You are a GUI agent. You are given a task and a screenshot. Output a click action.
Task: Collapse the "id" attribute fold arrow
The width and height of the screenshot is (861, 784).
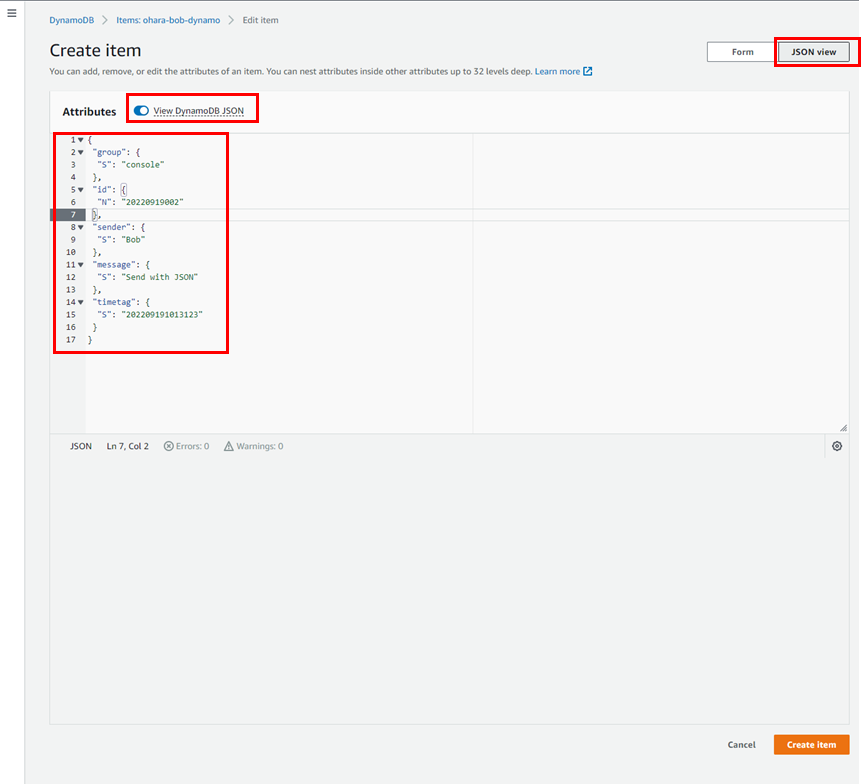click(x=81, y=190)
